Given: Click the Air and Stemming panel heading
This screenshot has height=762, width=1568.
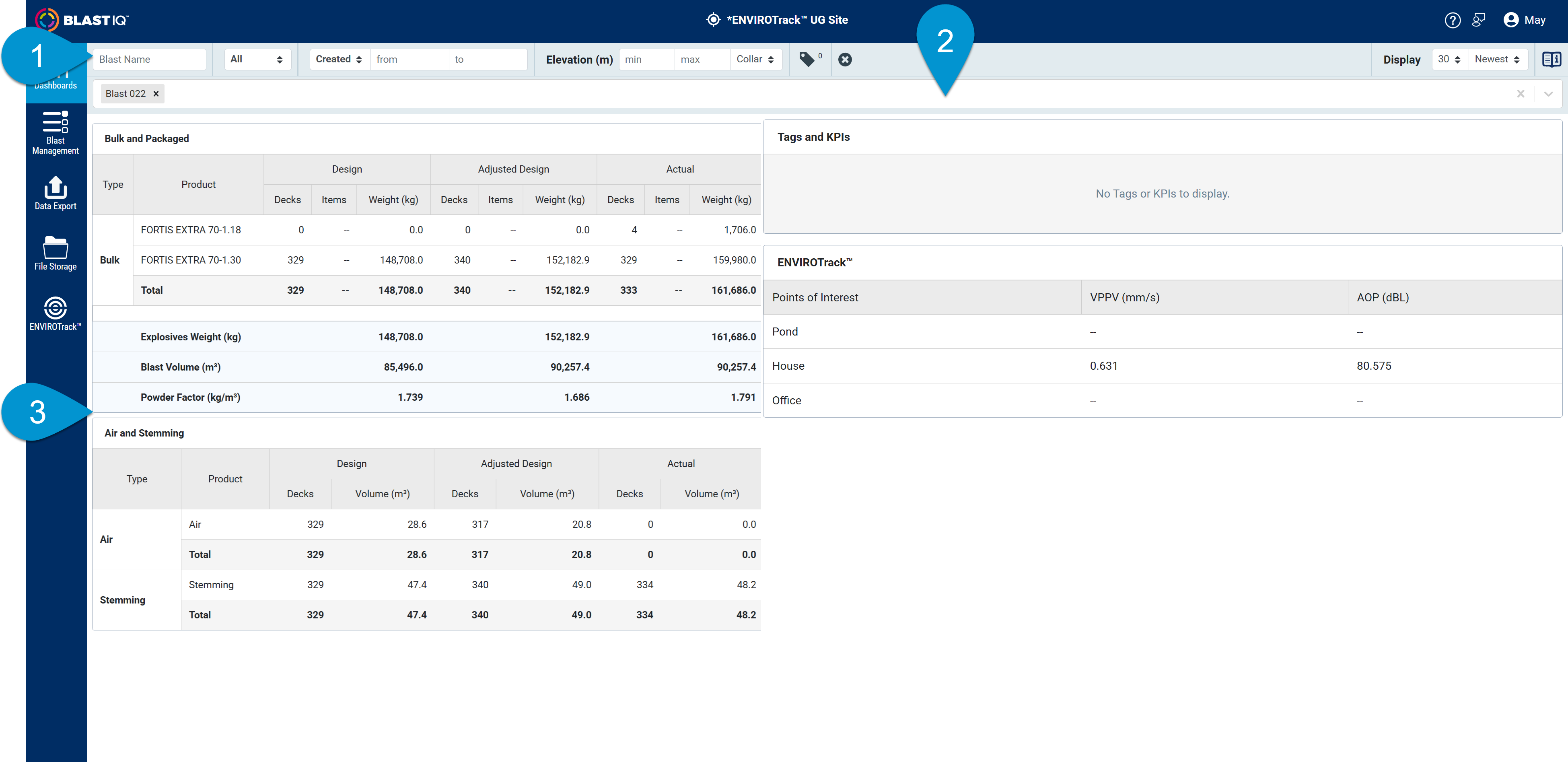Looking at the screenshot, I should [144, 433].
